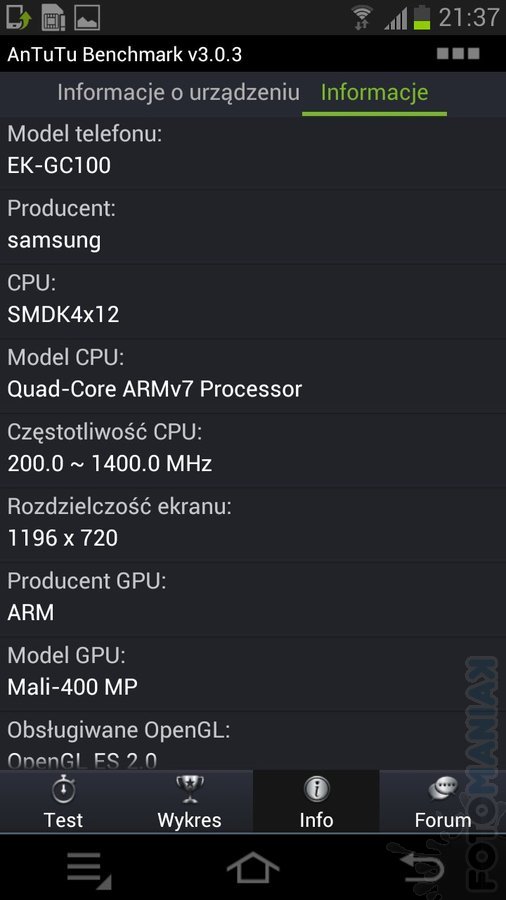Open the Forum speech bubbles tab

coord(442,801)
